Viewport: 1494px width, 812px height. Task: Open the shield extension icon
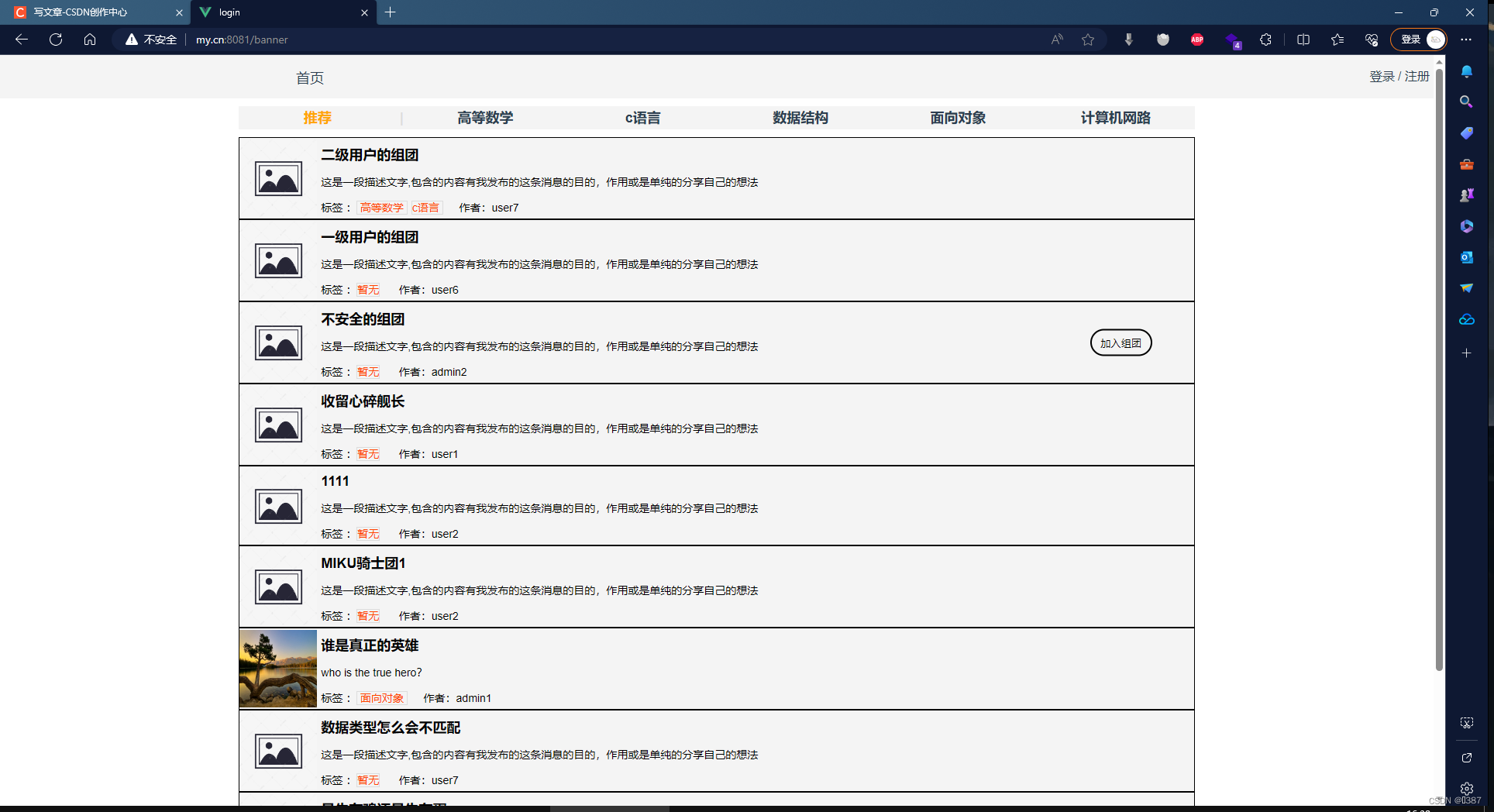(1162, 40)
